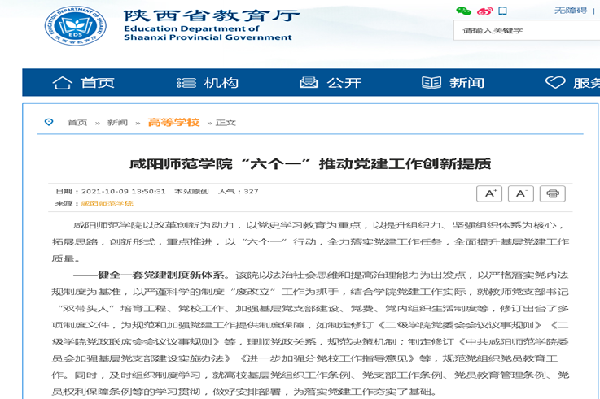Click 高等学校 in the breadcrumb

pos(174,122)
